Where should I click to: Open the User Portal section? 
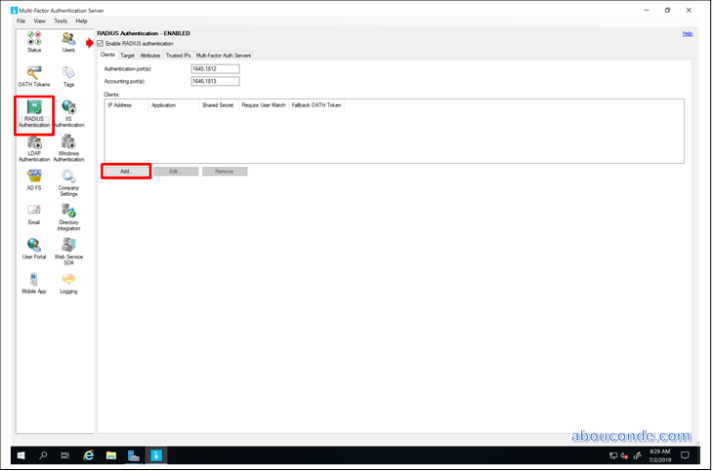click(34, 248)
